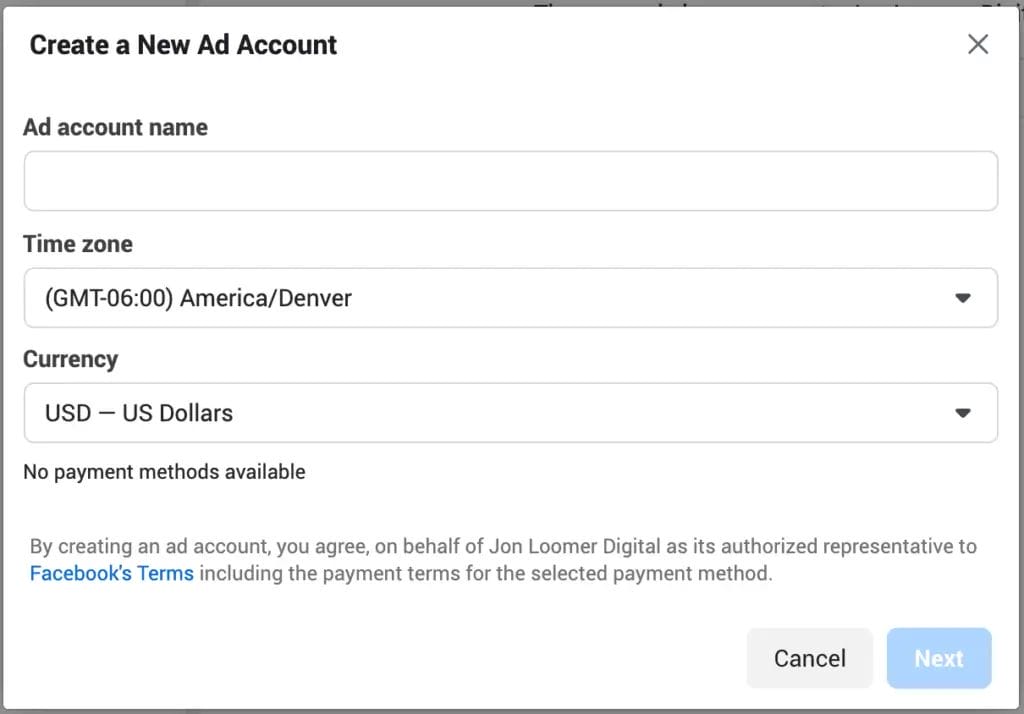Click the No payment methods available text
The image size is (1024, 714).
pos(164,471)
